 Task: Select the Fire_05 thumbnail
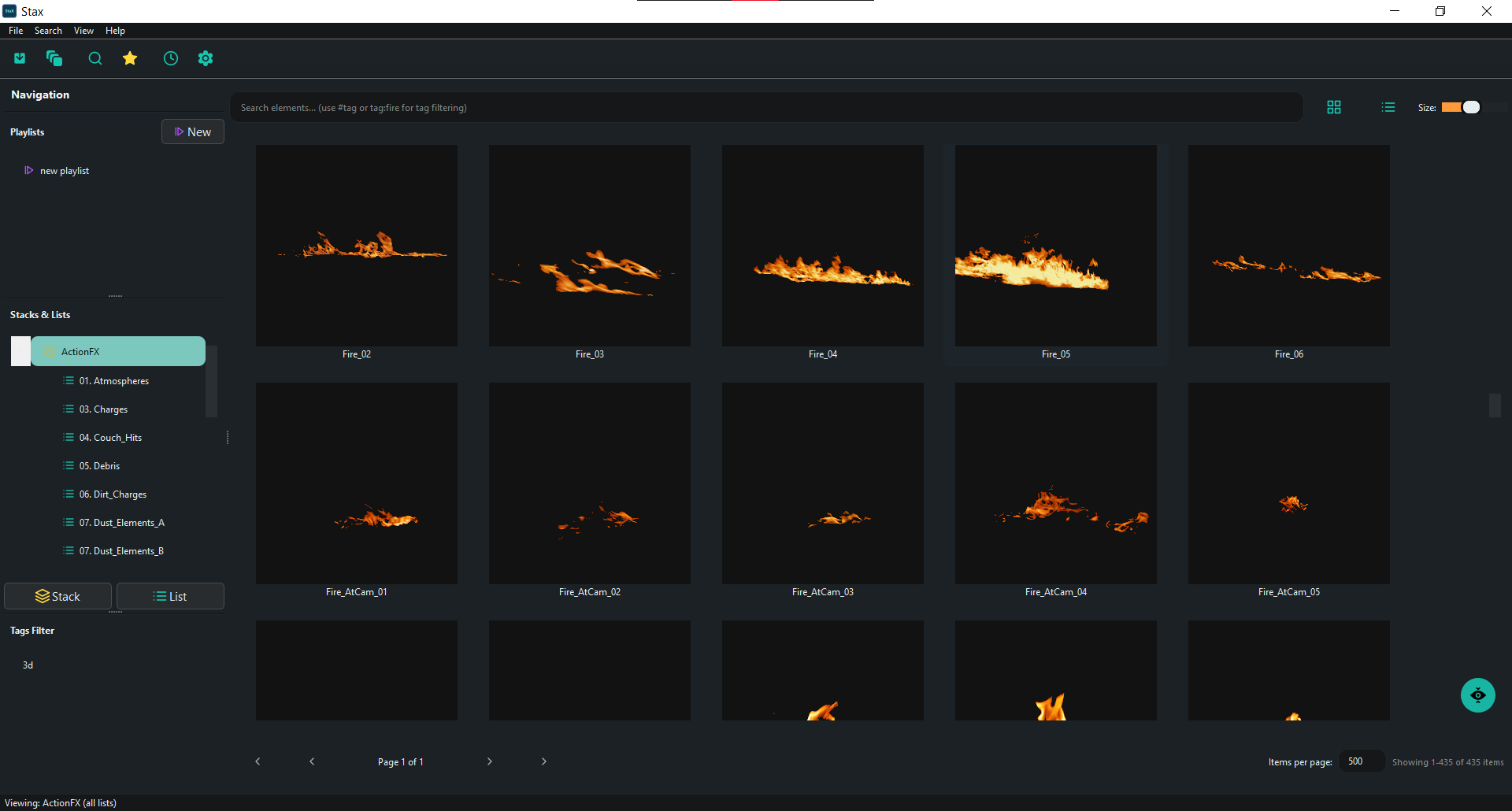tap(1055, 246)
